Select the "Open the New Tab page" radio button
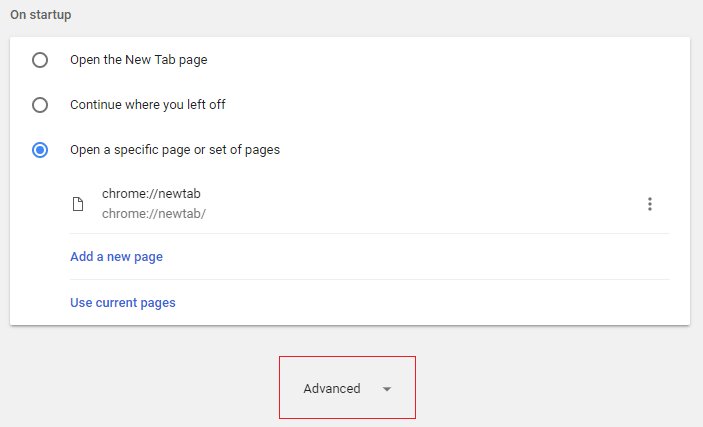 (40, 60)
